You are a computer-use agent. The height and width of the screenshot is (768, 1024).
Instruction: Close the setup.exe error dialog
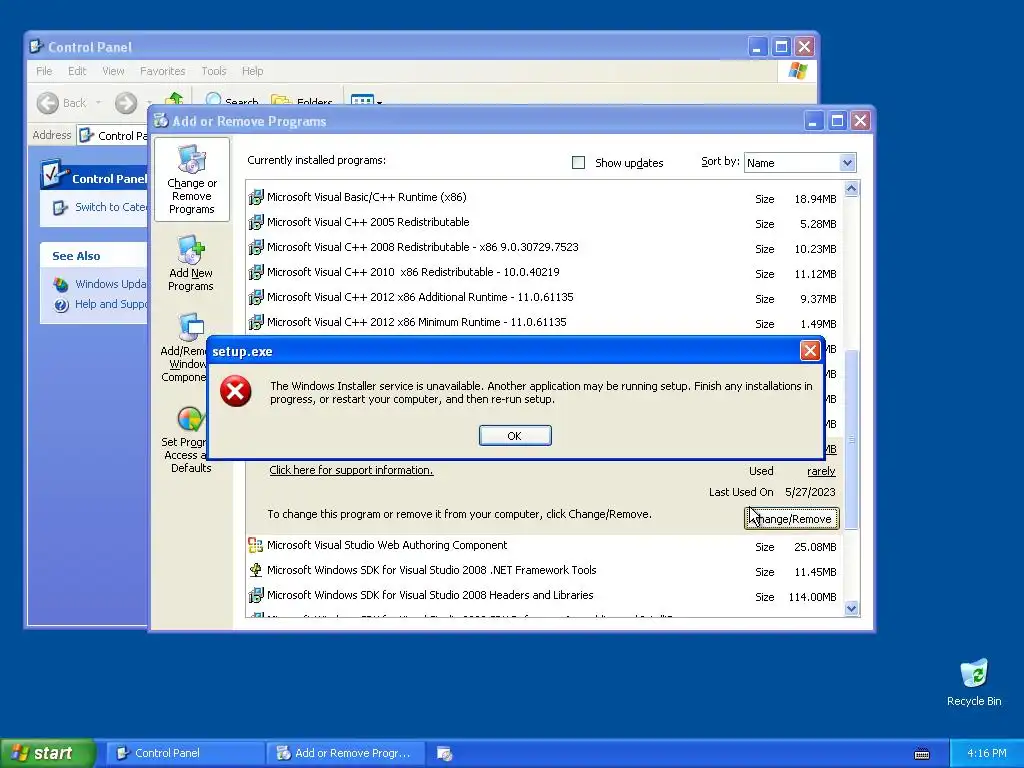click(x=810, y=351)
